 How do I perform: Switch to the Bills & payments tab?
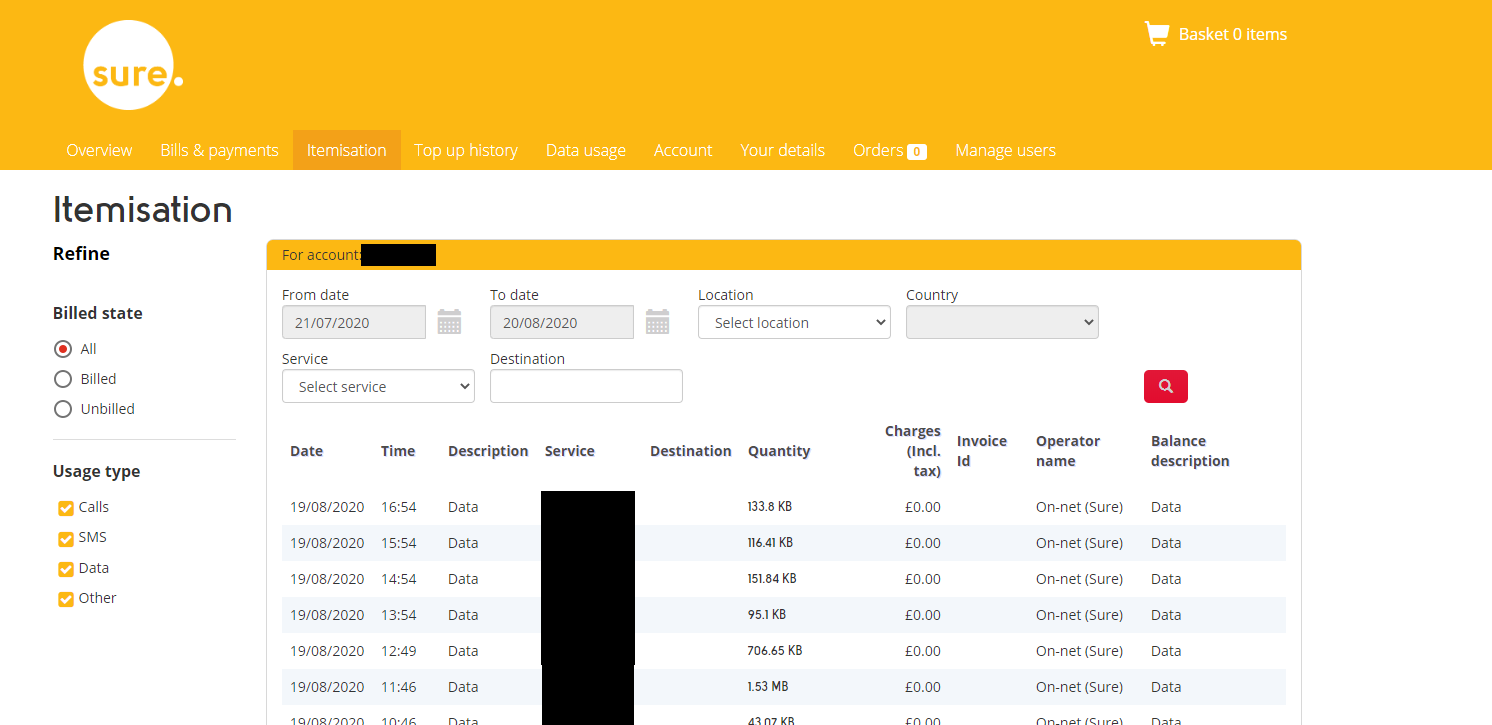219,150
